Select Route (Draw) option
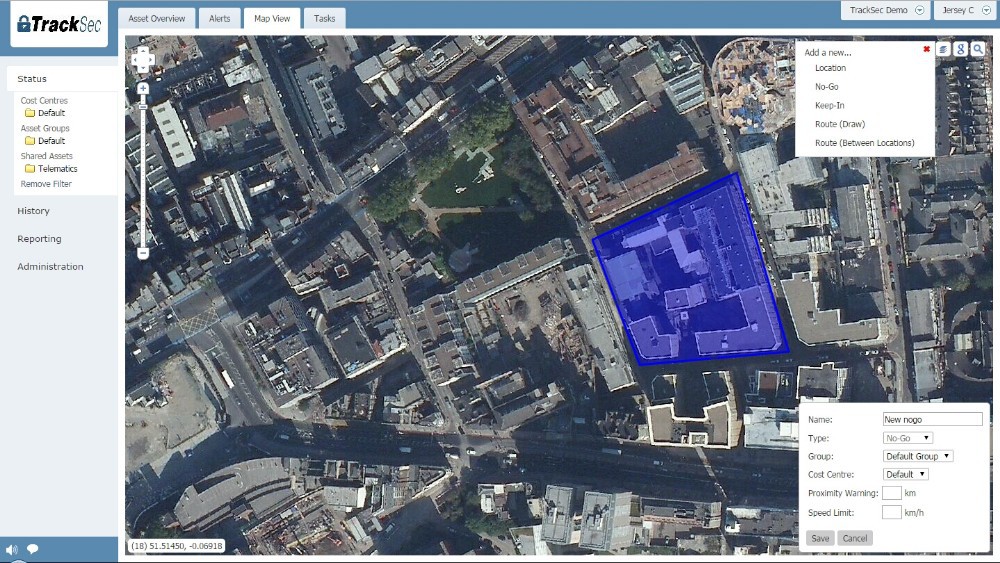Viewport: 1000px width, 563px height. (x=840, y=124)
